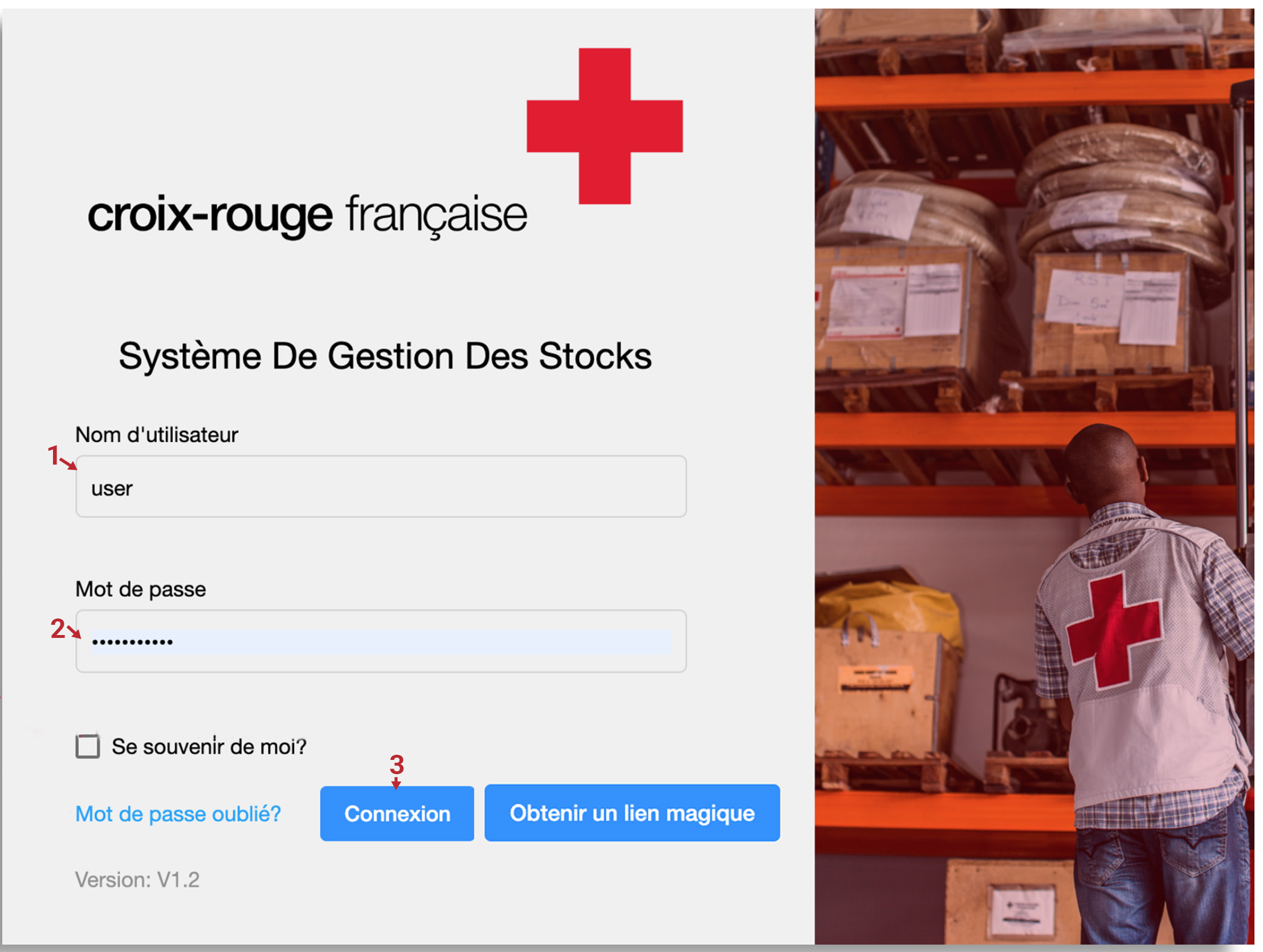Screen dimensions: 1263x952
Task: Tick the "Se souvenir de moi?" checkbox
Action: pos(87,746)
